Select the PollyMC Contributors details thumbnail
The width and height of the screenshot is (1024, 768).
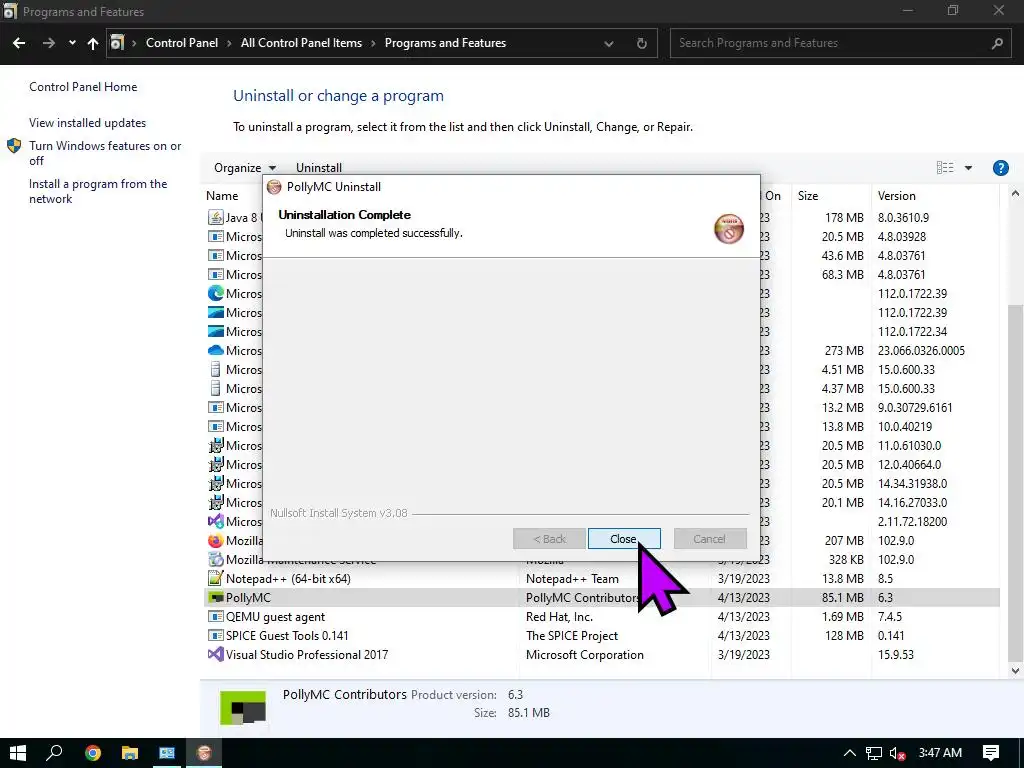[243, 708]
